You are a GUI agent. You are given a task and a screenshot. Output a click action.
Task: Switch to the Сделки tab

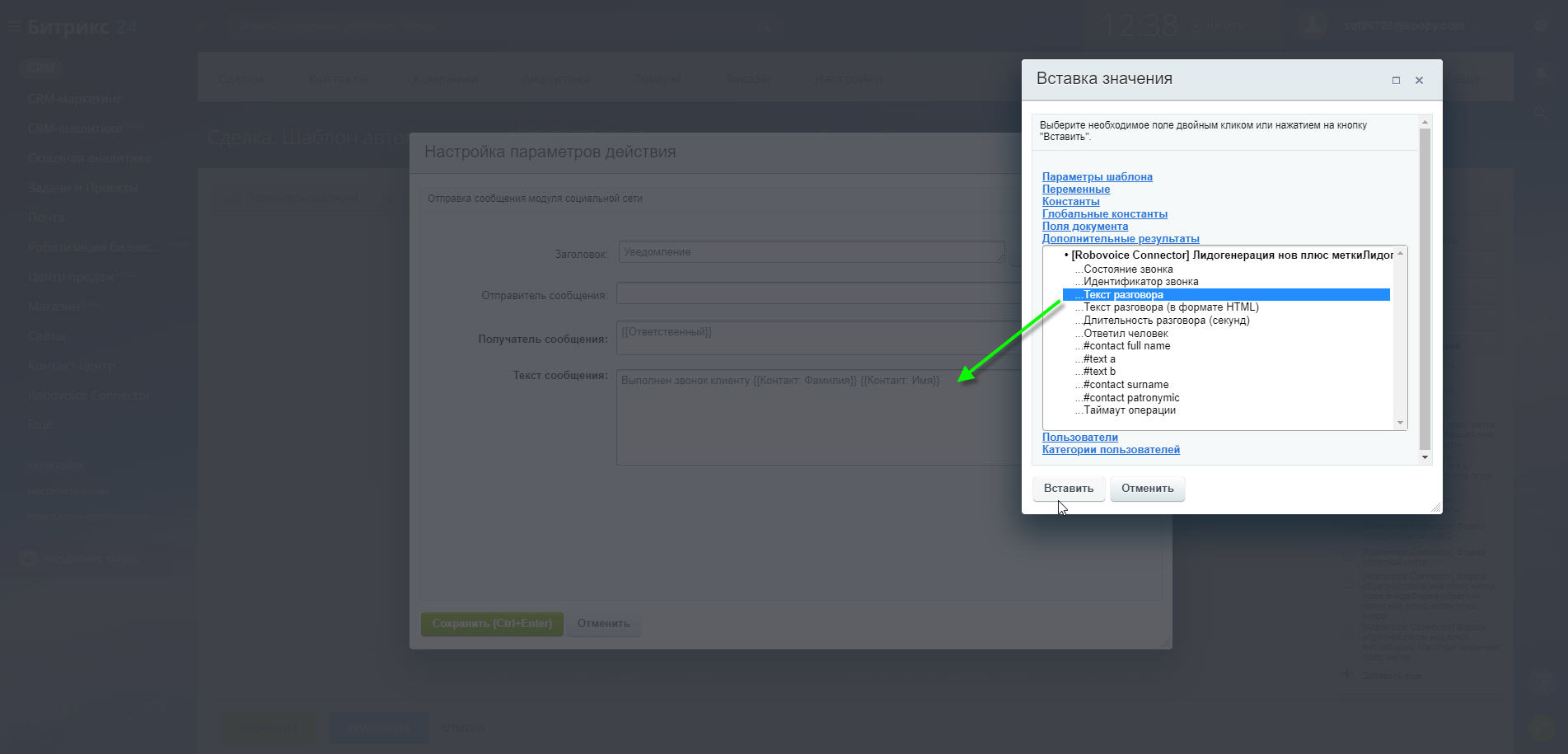pos(241,79)
